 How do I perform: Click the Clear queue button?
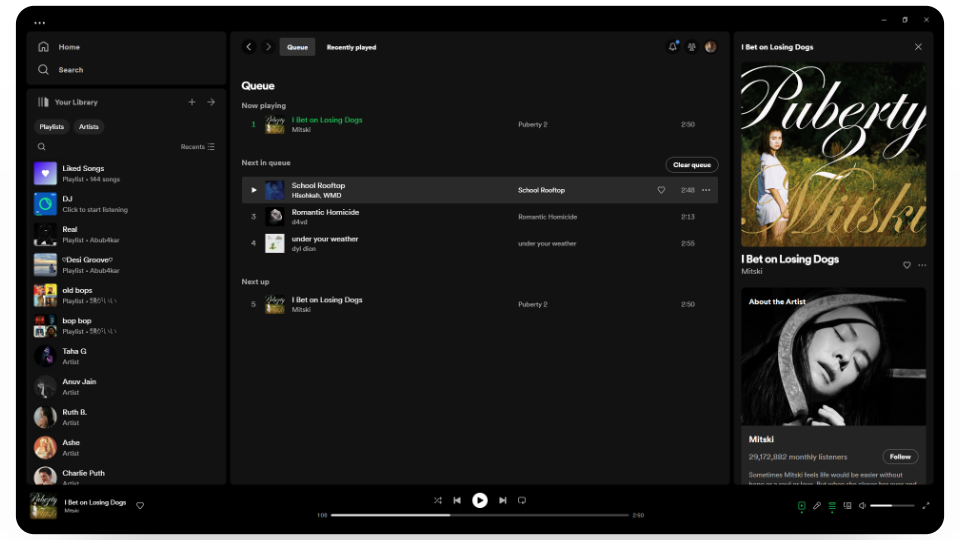click(692, 165)
